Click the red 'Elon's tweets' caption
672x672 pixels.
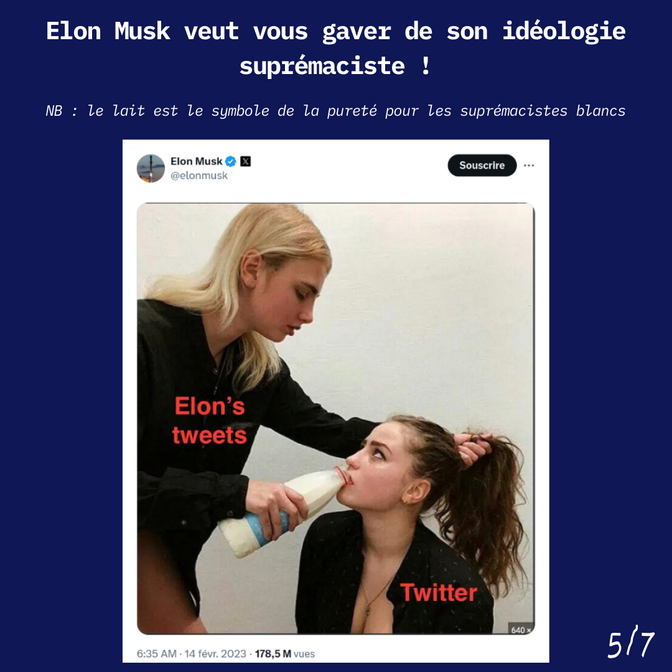pos(210,421)
